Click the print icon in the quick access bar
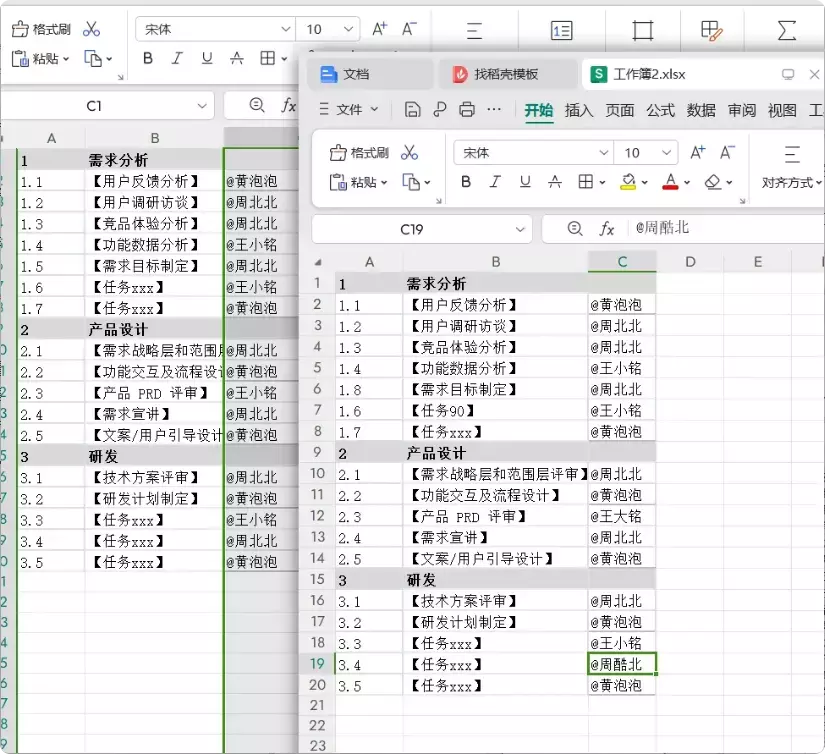Image resolution: width=825 pixels, height=754 pixels. (x=466, y=110)
